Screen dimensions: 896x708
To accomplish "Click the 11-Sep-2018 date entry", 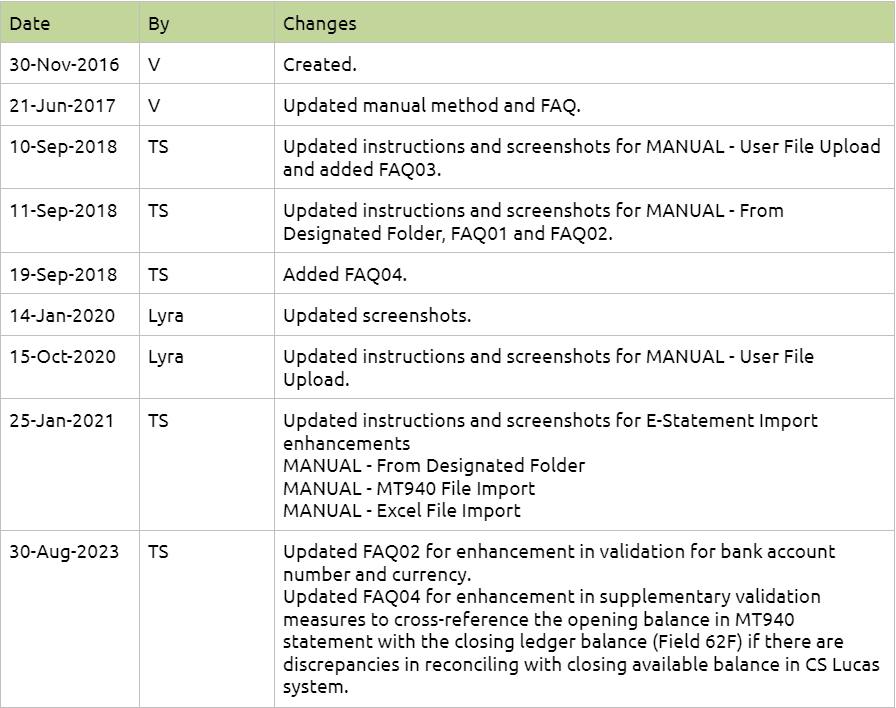I will click(63, 211).
